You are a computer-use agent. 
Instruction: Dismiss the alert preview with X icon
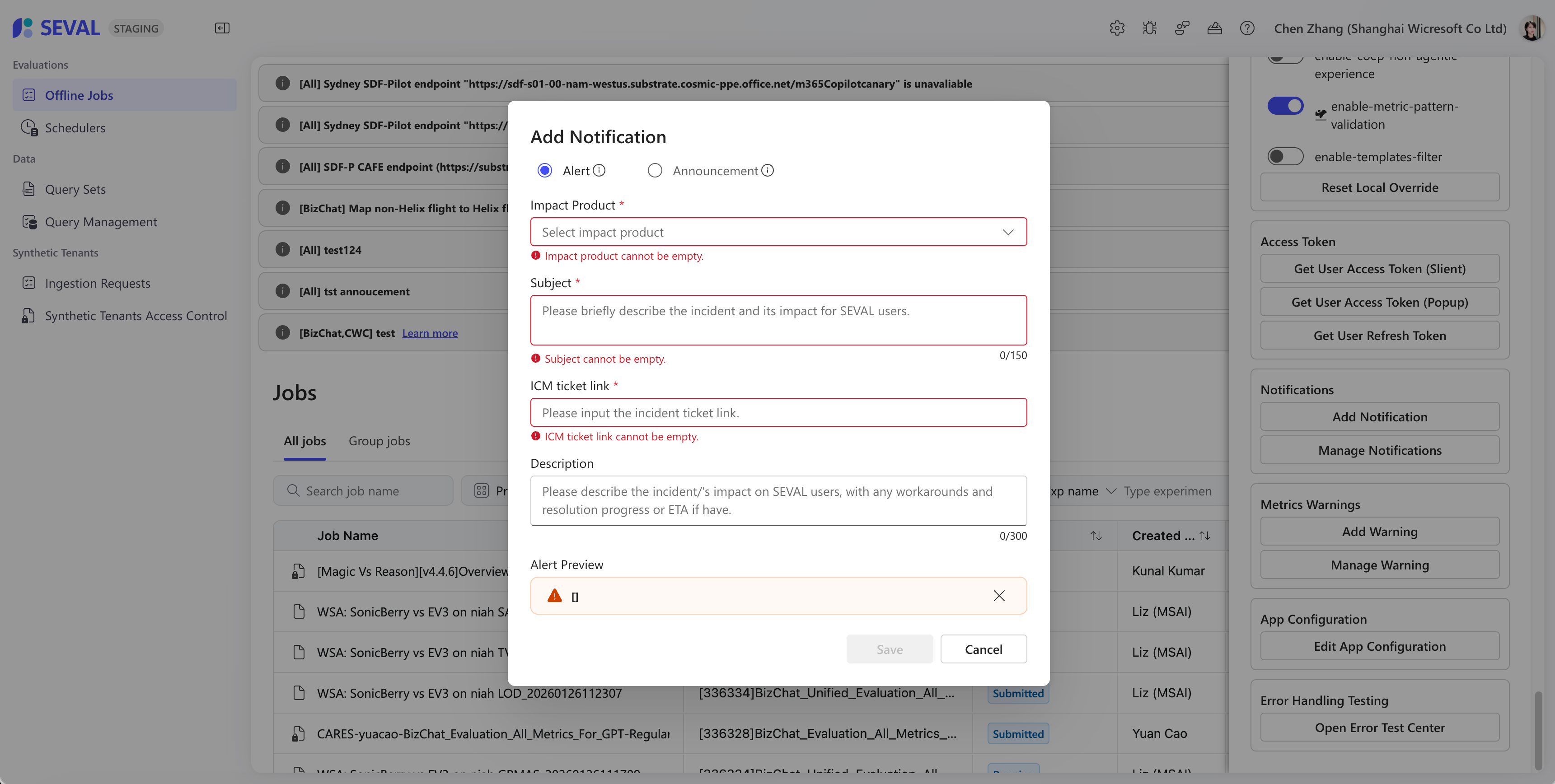[999, 596]
